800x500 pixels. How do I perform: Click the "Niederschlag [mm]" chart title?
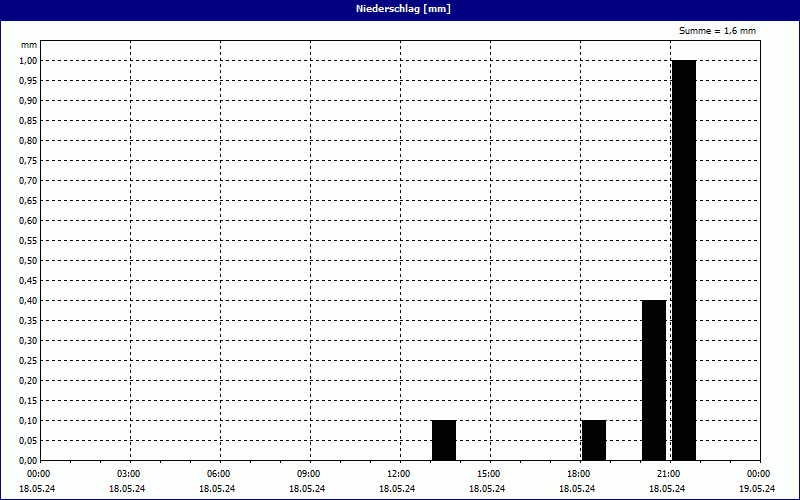click(403, 9)
